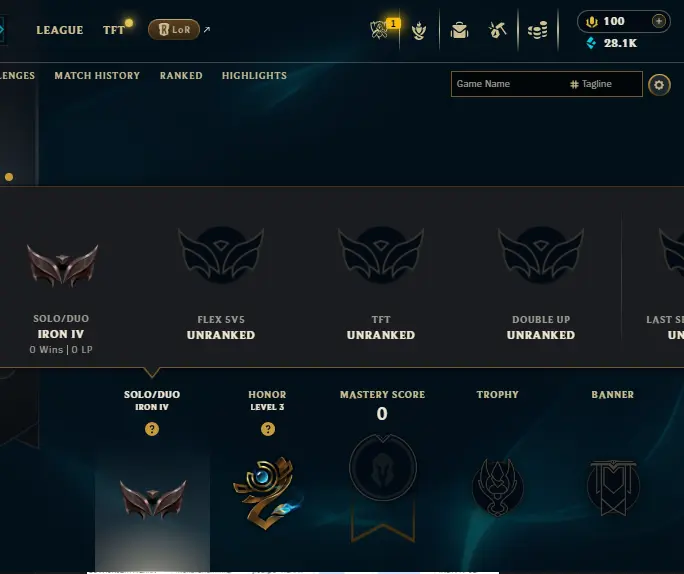Viewport: 684px width, 574px height.
Task: Open the Collection backpack icon
Action: coord(459,31)
